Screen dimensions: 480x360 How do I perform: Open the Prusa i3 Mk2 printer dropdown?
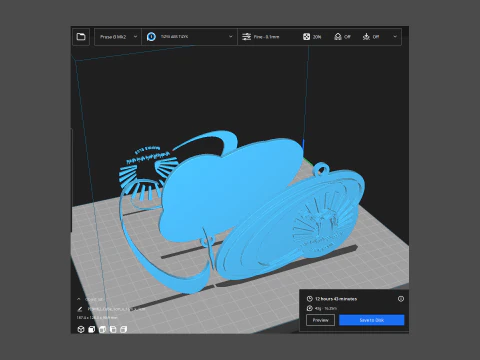click(x=118, y=37)
